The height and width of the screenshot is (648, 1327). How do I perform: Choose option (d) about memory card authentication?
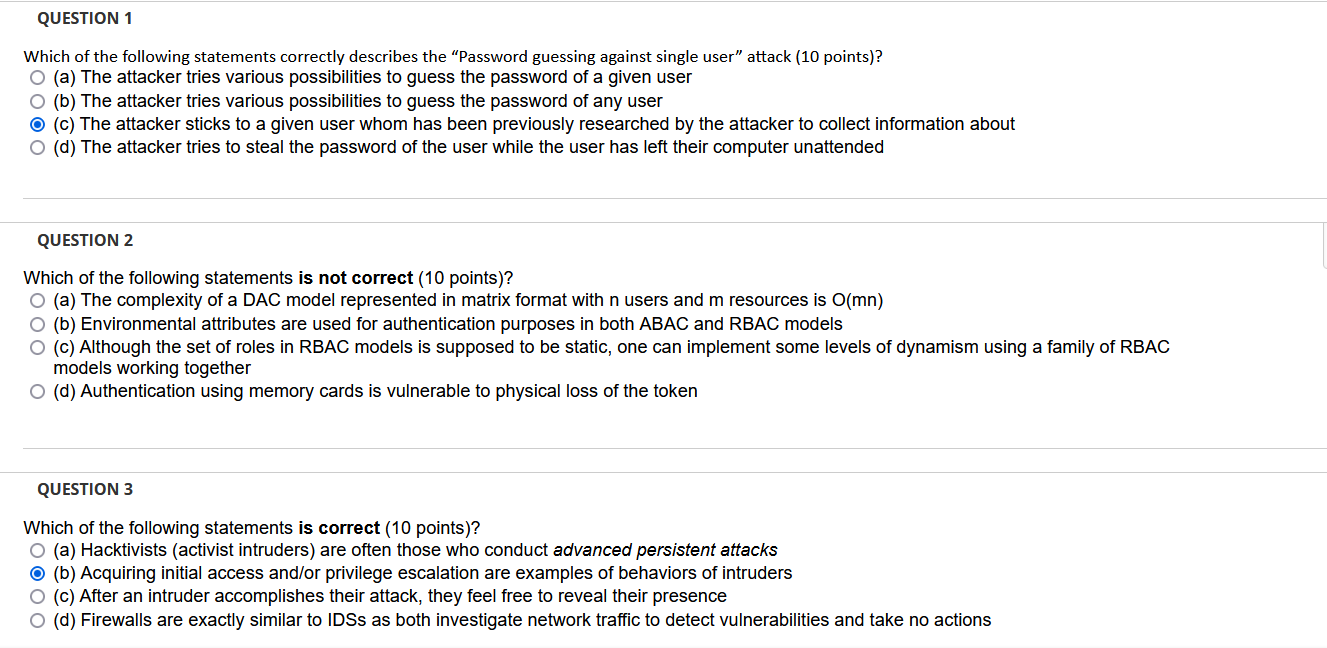pyautogui.click(x=37, y=391)
